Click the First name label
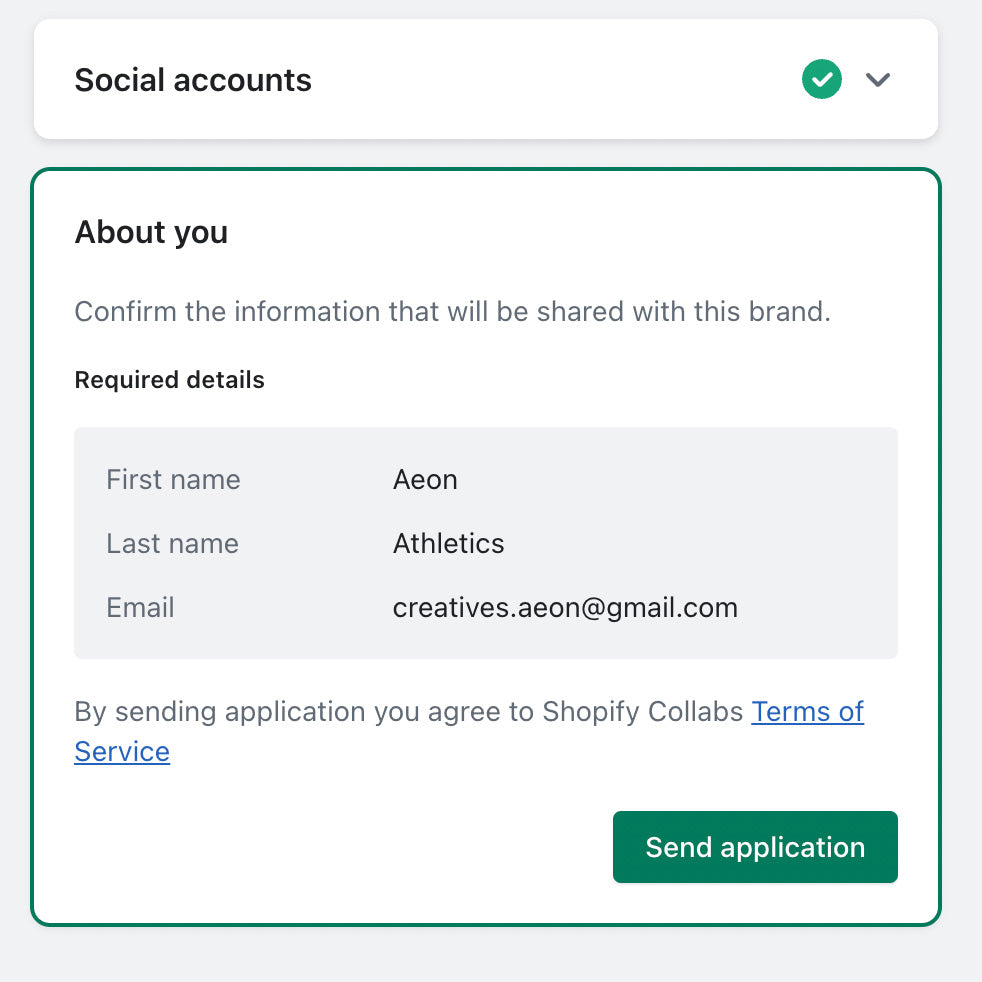The height and width of the screenshot is (982, 982). pyautogui.click(x=173, y=480)
